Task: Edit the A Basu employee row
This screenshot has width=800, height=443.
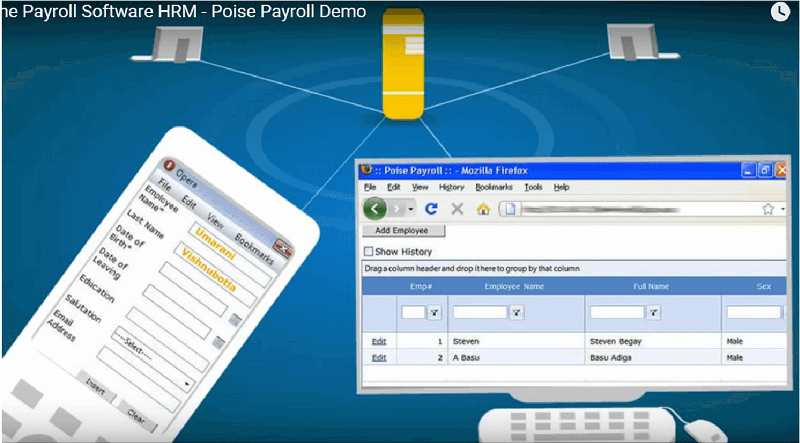Action: point(379,358)
